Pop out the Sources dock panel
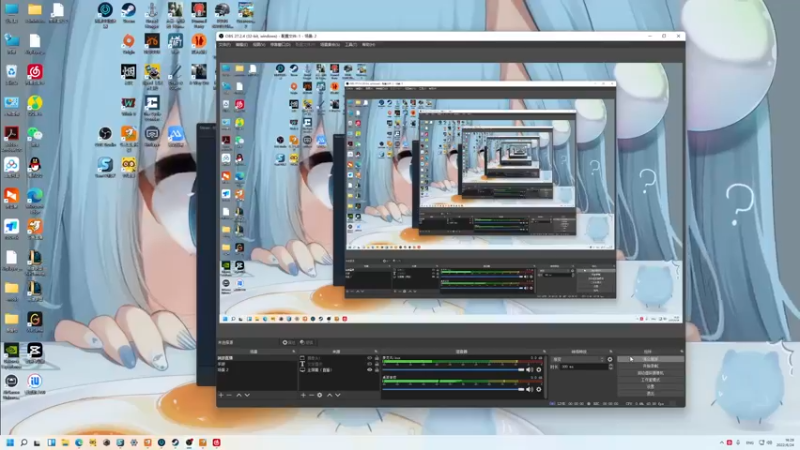 [x=376, y=352]
